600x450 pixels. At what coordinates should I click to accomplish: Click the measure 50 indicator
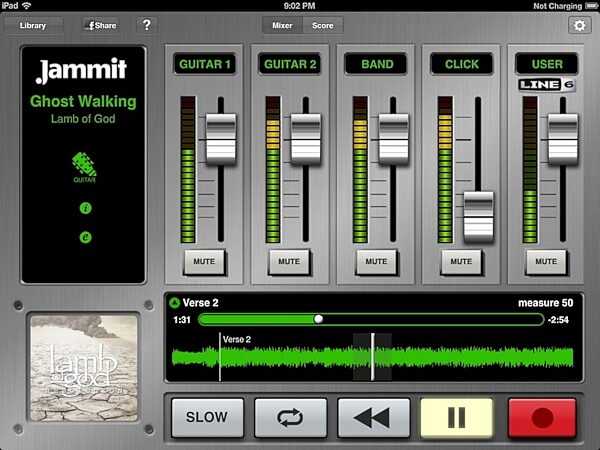(545, 303)
